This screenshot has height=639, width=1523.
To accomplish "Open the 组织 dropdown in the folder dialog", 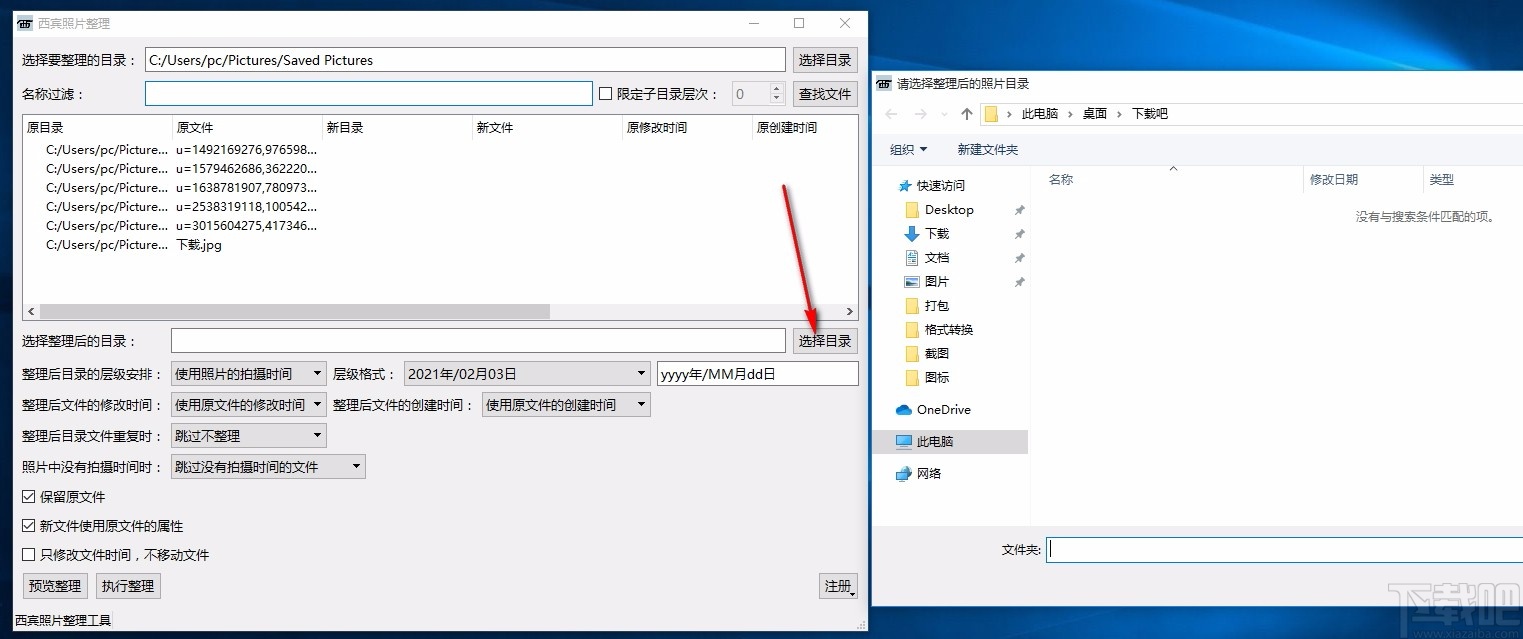I will click(x=908, y=149).
